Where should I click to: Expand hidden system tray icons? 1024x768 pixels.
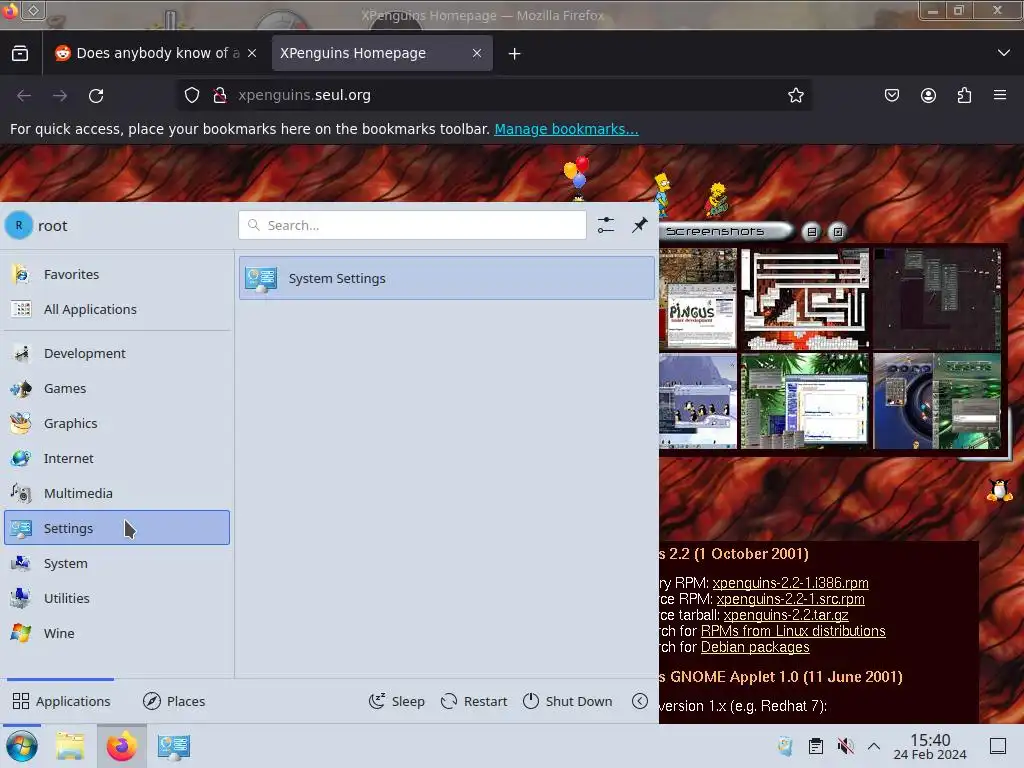click(874, 746)
